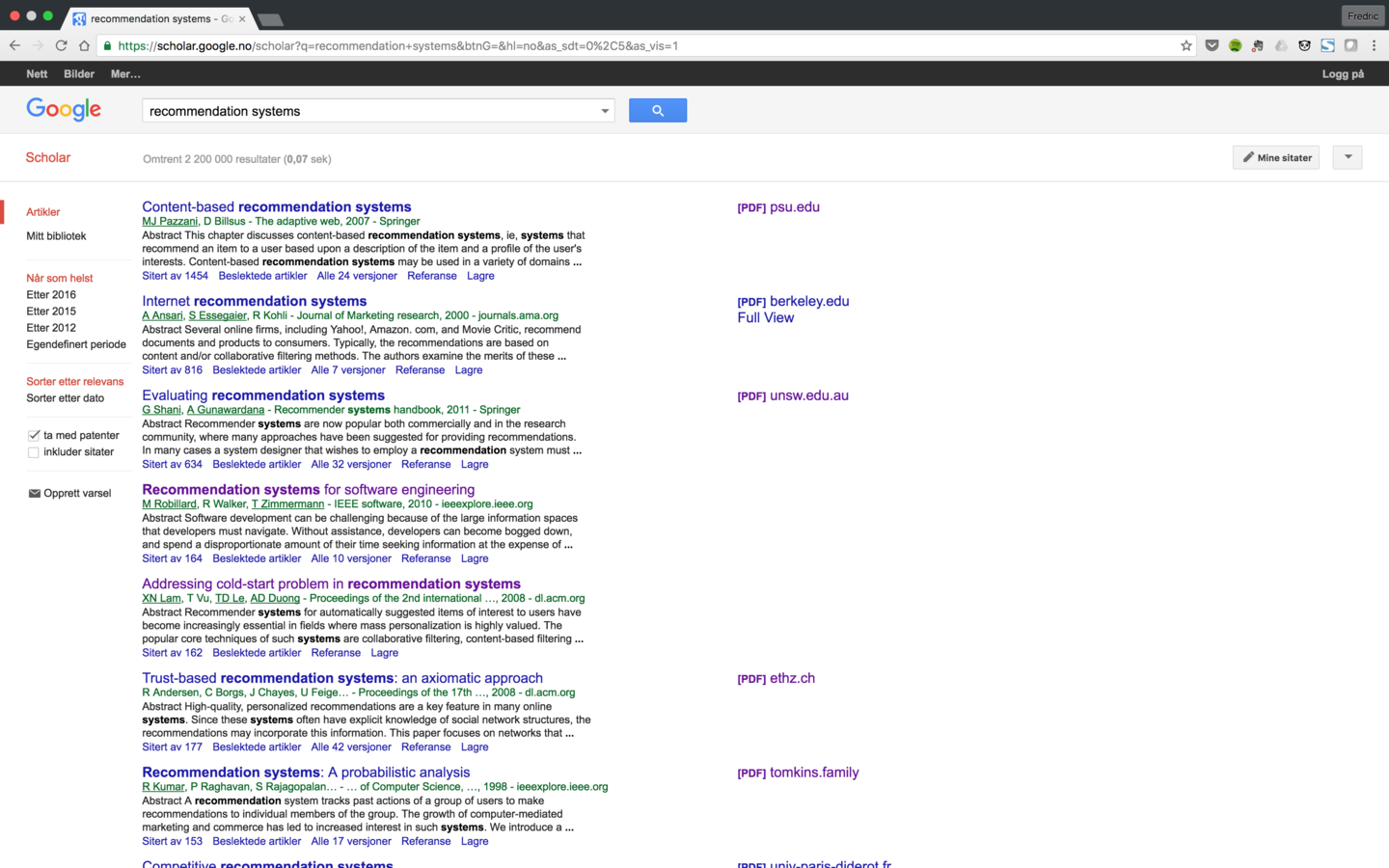Click Logg på to sign in
The width and height of the screenshot is (1389, 868).
(1343, 73)
